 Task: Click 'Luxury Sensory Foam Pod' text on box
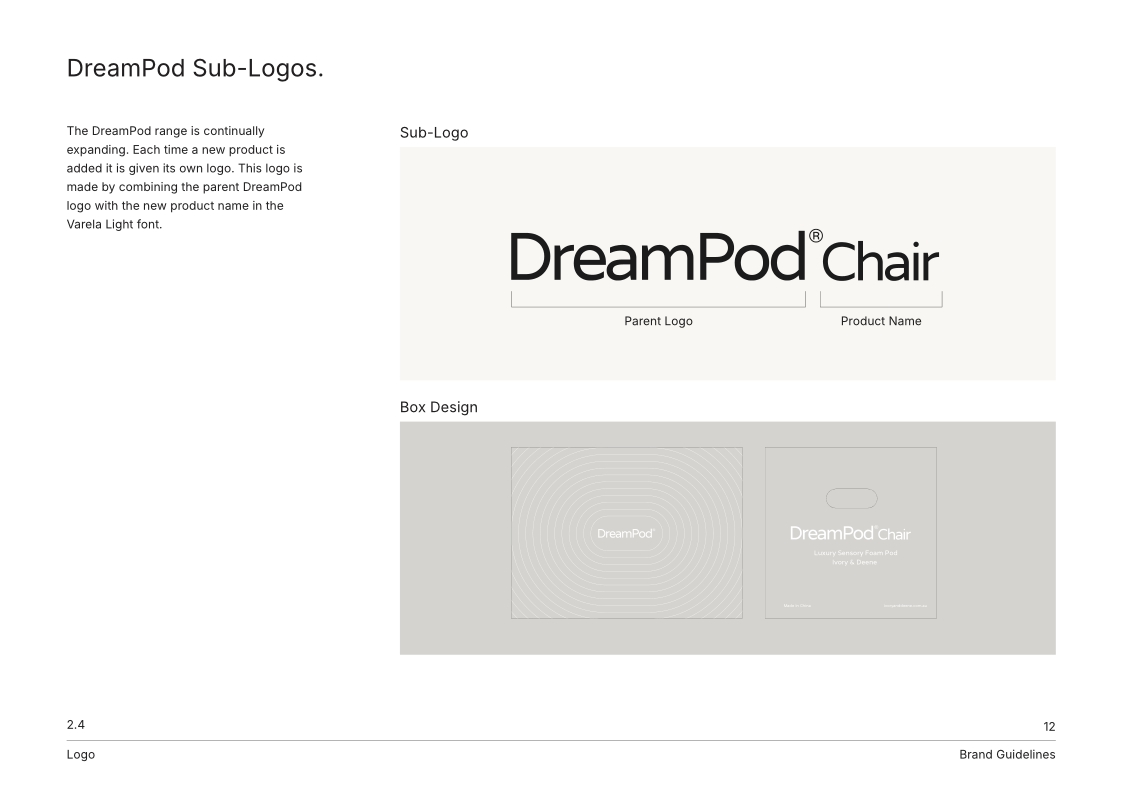tap(851, 553)
